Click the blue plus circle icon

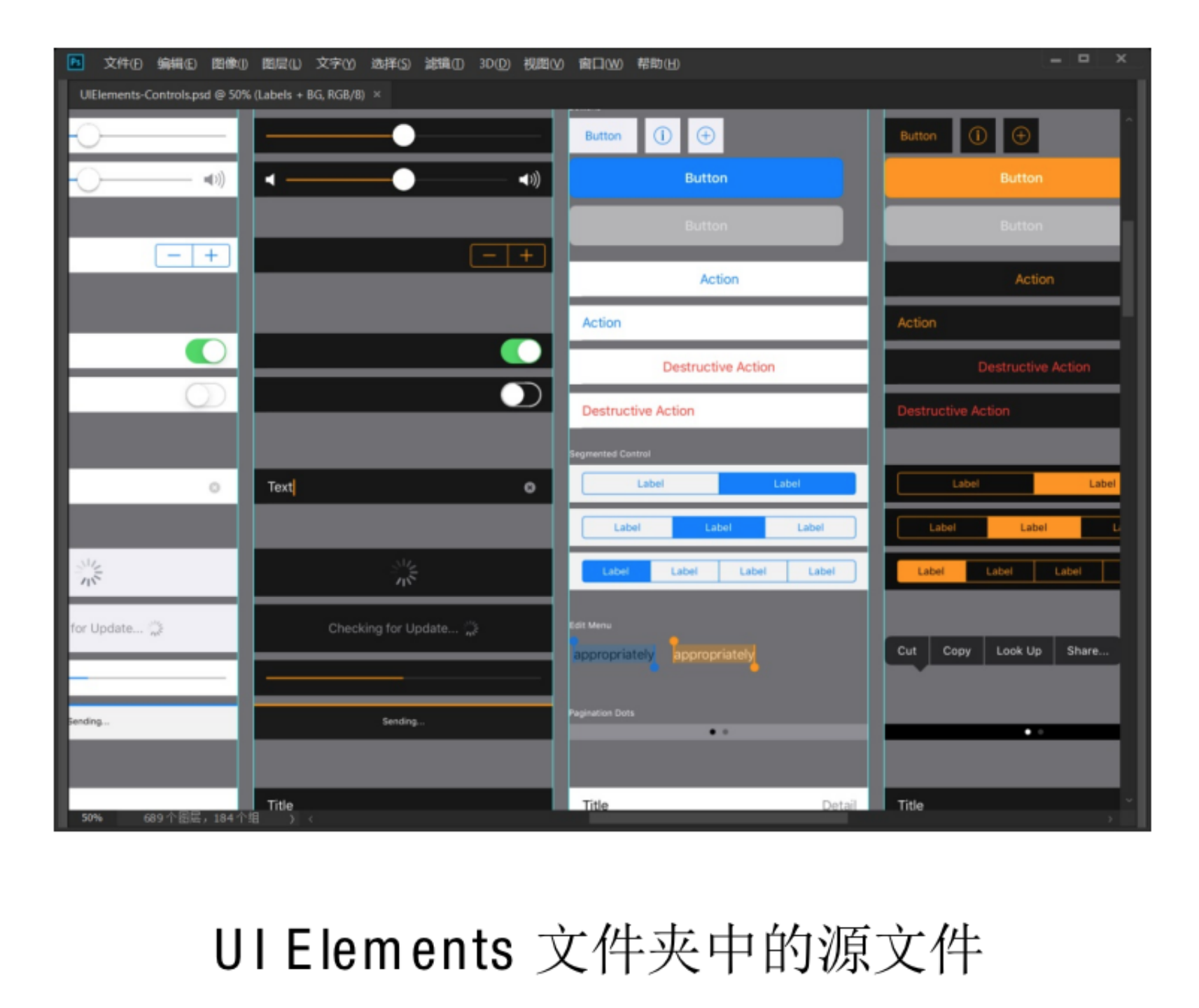(x=706, y=135)
